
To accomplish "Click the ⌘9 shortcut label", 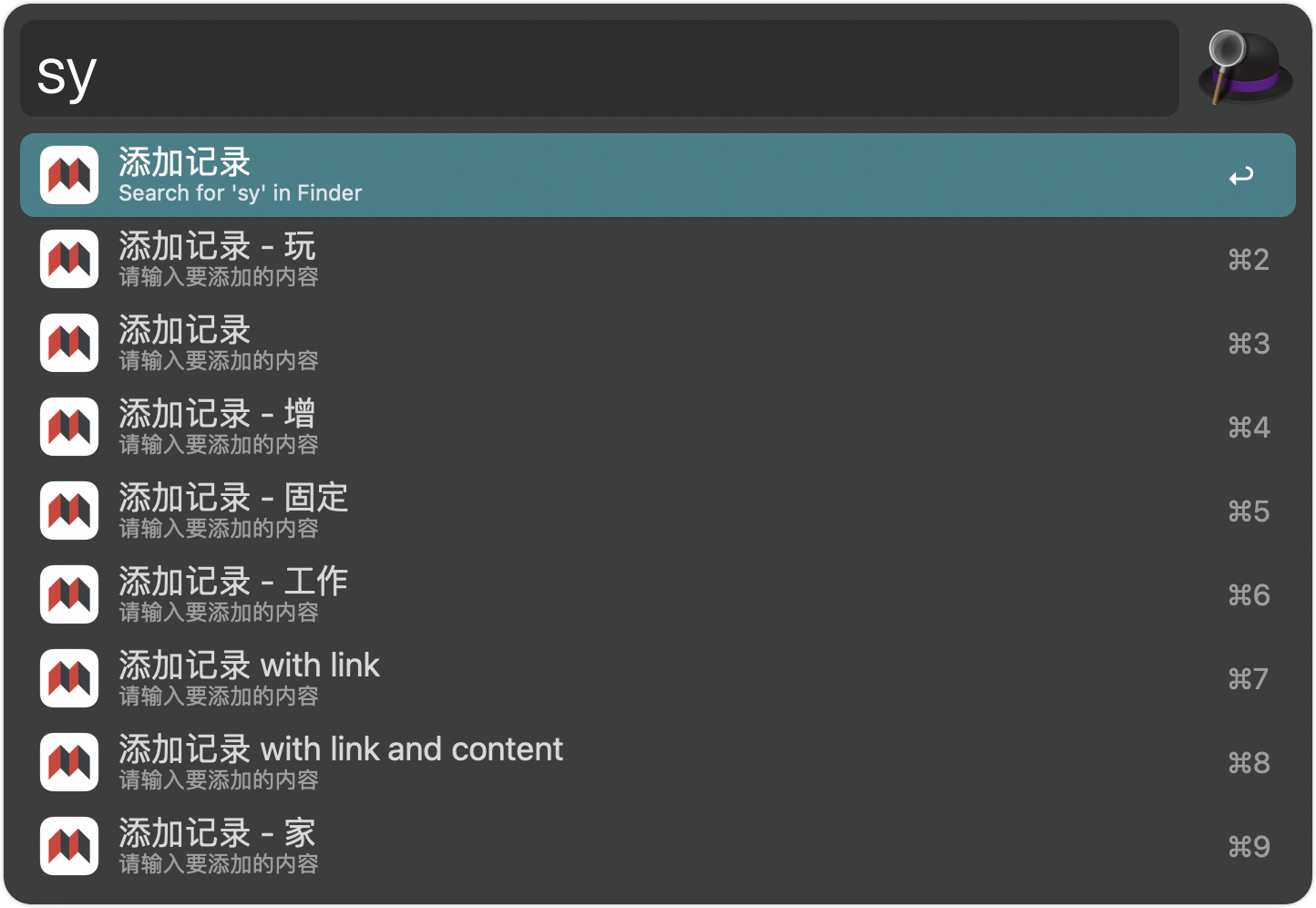I will click(1248, 847).
